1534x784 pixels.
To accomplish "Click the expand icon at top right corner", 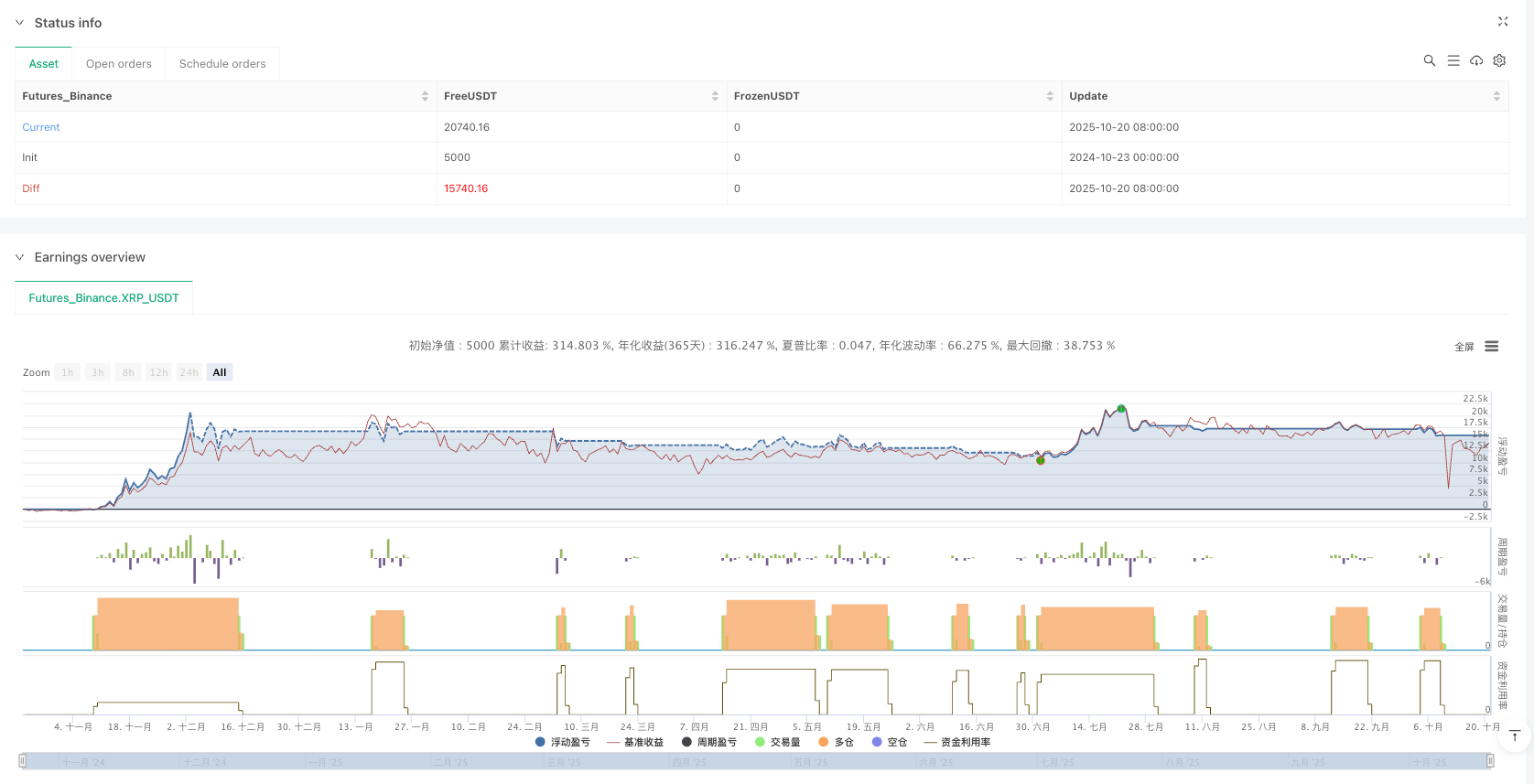I will (1502, 22).
